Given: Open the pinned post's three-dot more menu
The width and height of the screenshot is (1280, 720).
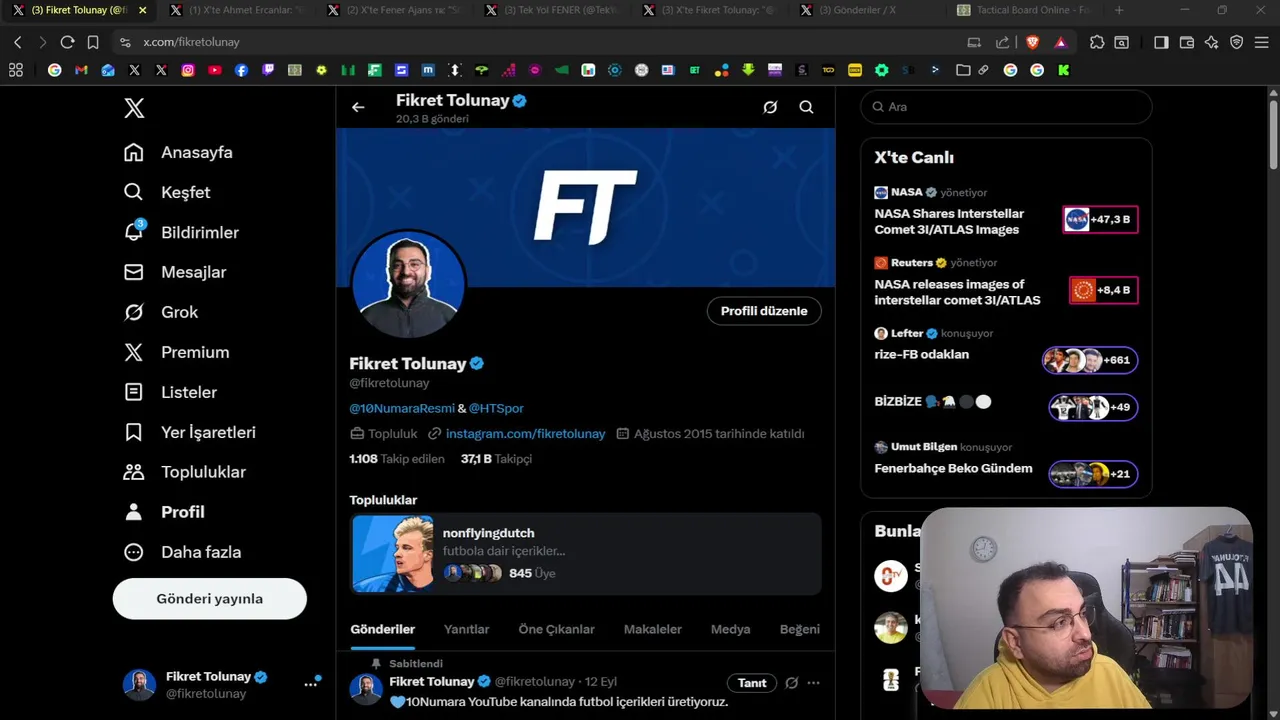Looking at the screenshot, I should [x=813, y=683].
